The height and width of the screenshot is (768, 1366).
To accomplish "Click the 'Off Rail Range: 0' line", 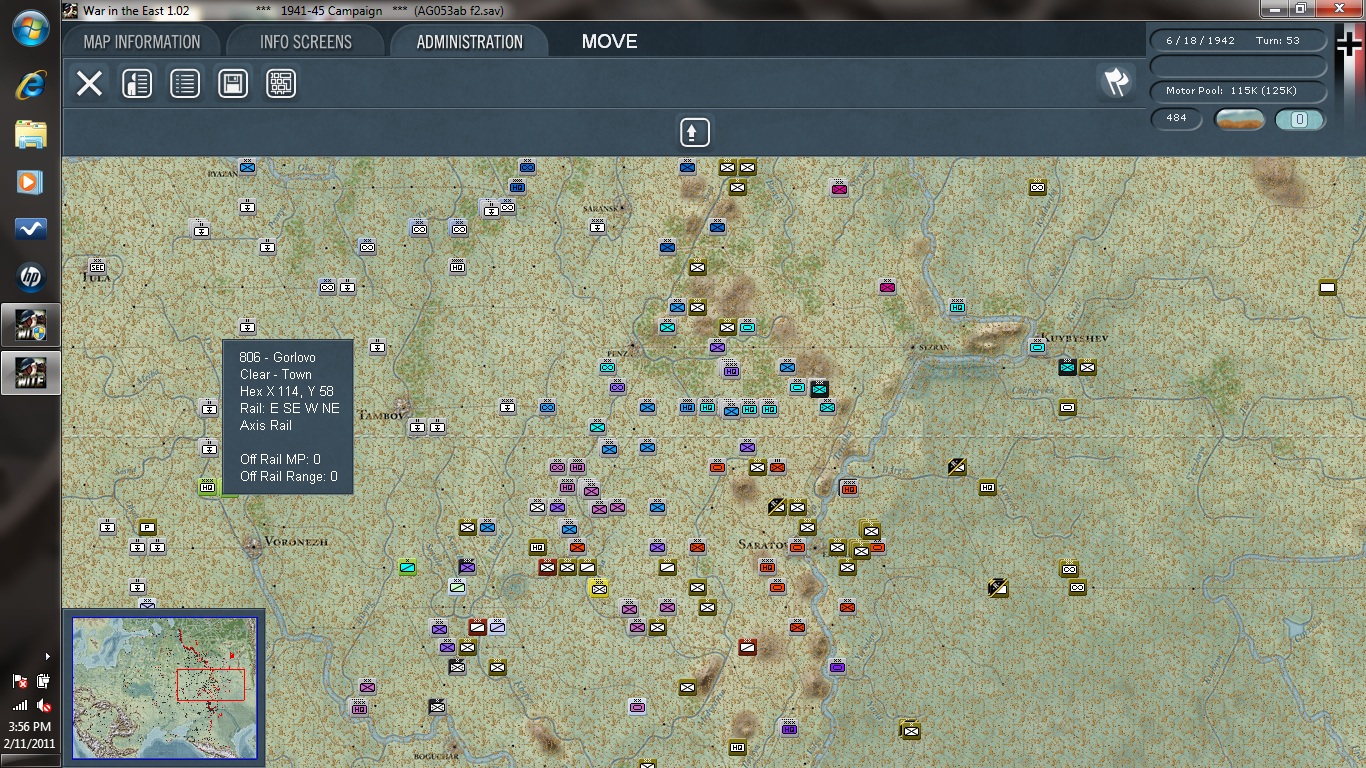I will [x=289, y=476].
